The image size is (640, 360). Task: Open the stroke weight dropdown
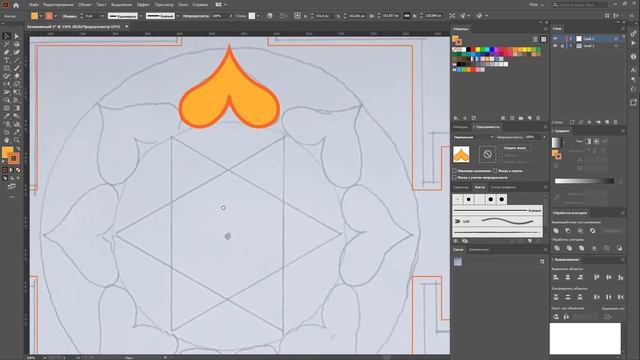click(102, 16)
